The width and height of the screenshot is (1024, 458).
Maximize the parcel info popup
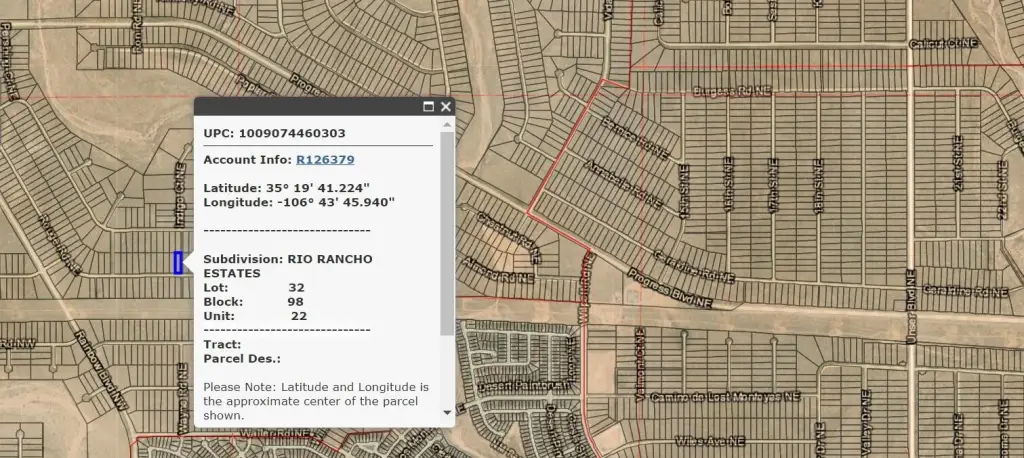click(429, 106)
